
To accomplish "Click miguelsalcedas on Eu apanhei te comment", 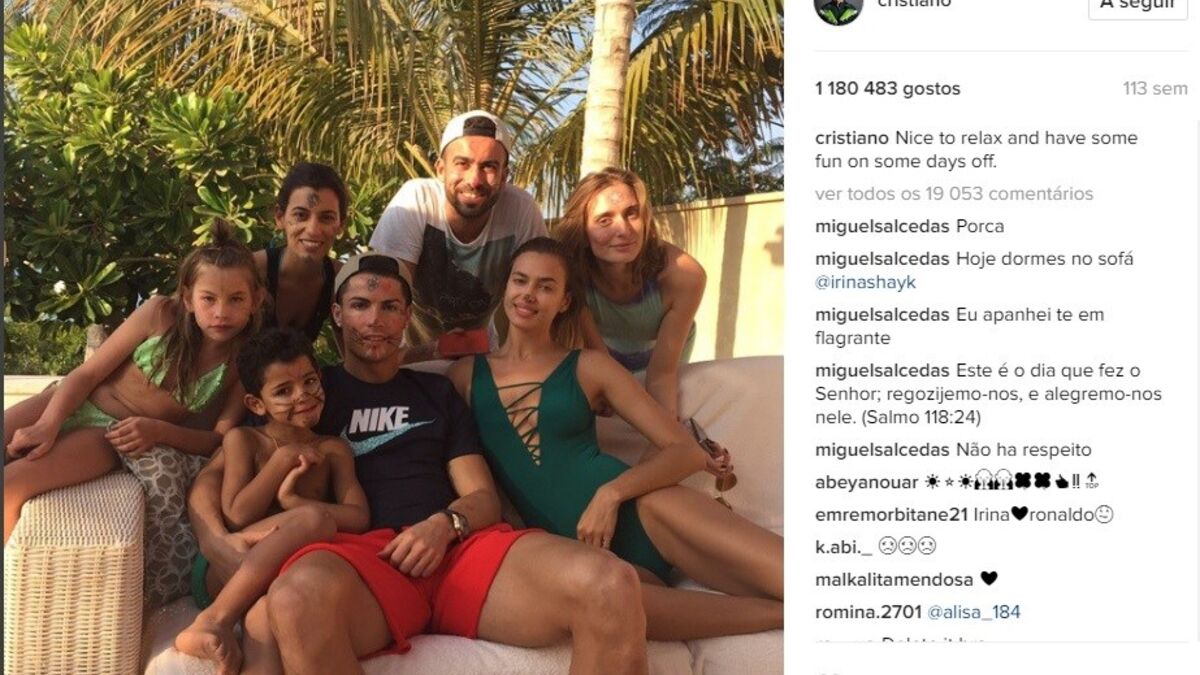I will (x=882, y=315).
